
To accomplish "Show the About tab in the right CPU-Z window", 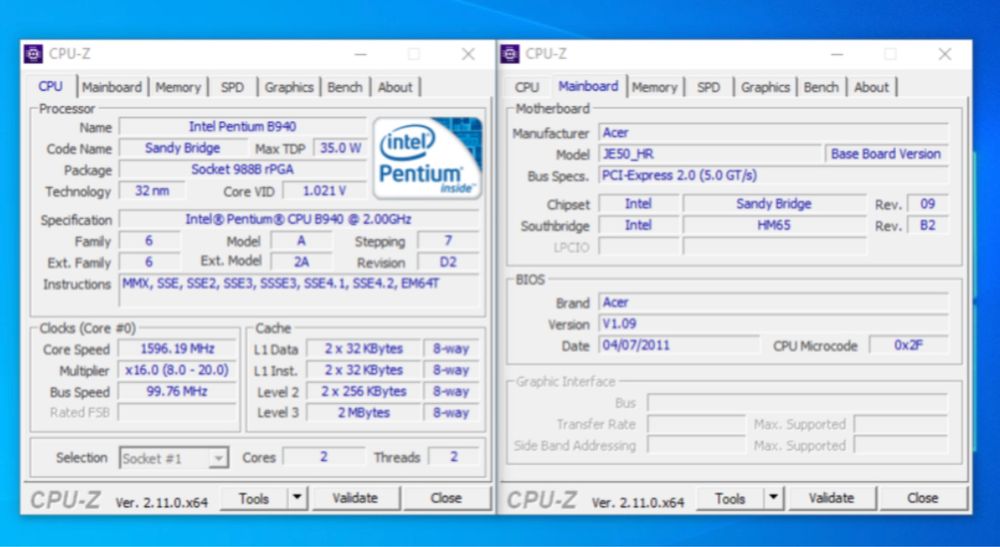I will (871, 87).
